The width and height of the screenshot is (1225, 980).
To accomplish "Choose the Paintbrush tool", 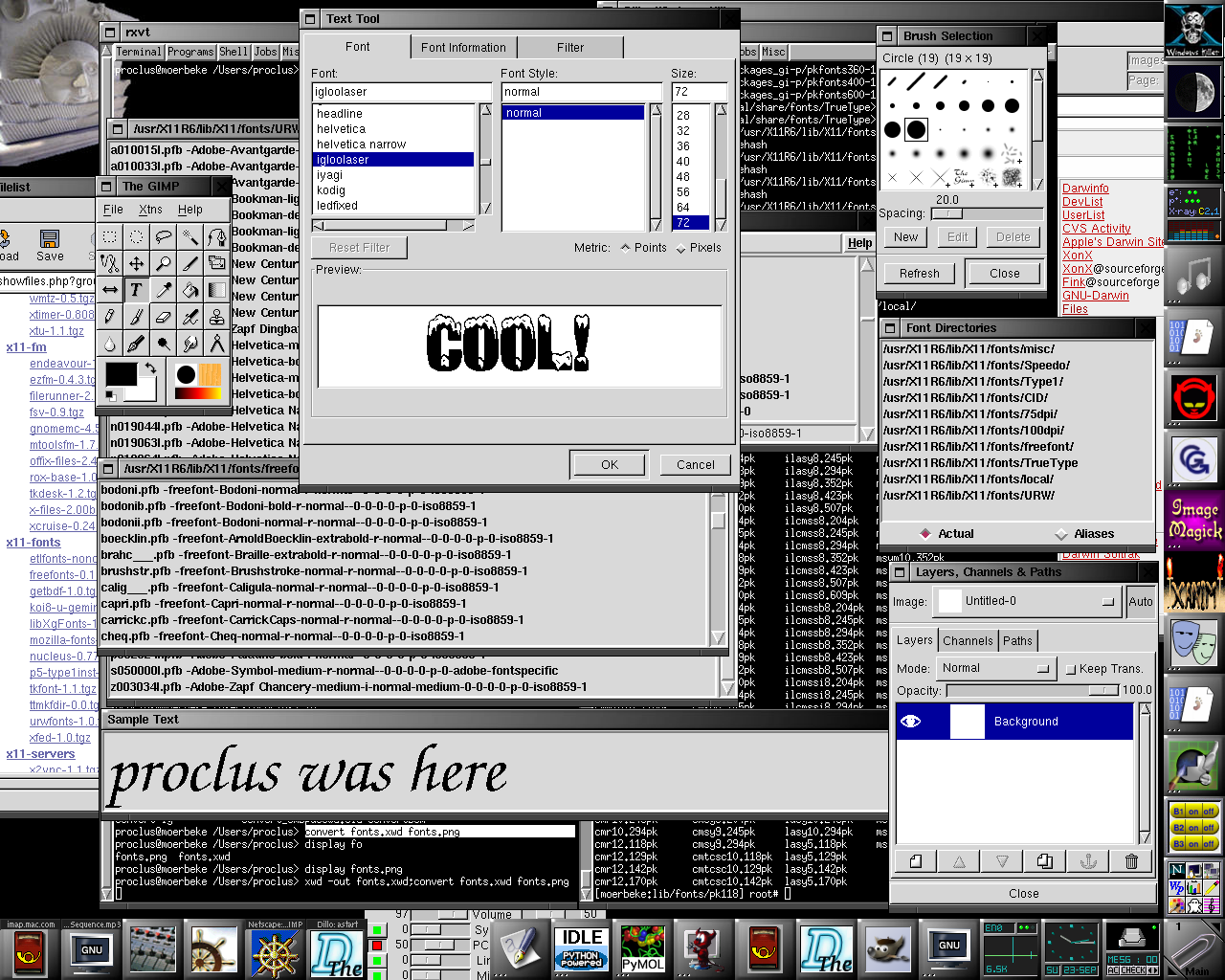I will pyautogui.click(x=137, y=317).
